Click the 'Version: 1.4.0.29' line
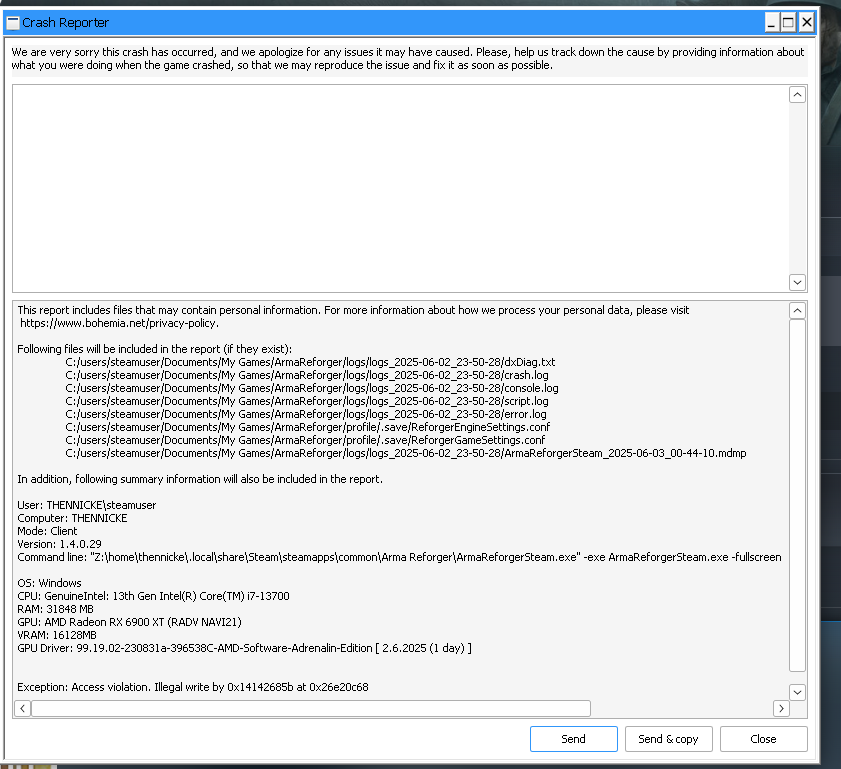The height and width of the screenshot is (769, 841). pos(59,544)
